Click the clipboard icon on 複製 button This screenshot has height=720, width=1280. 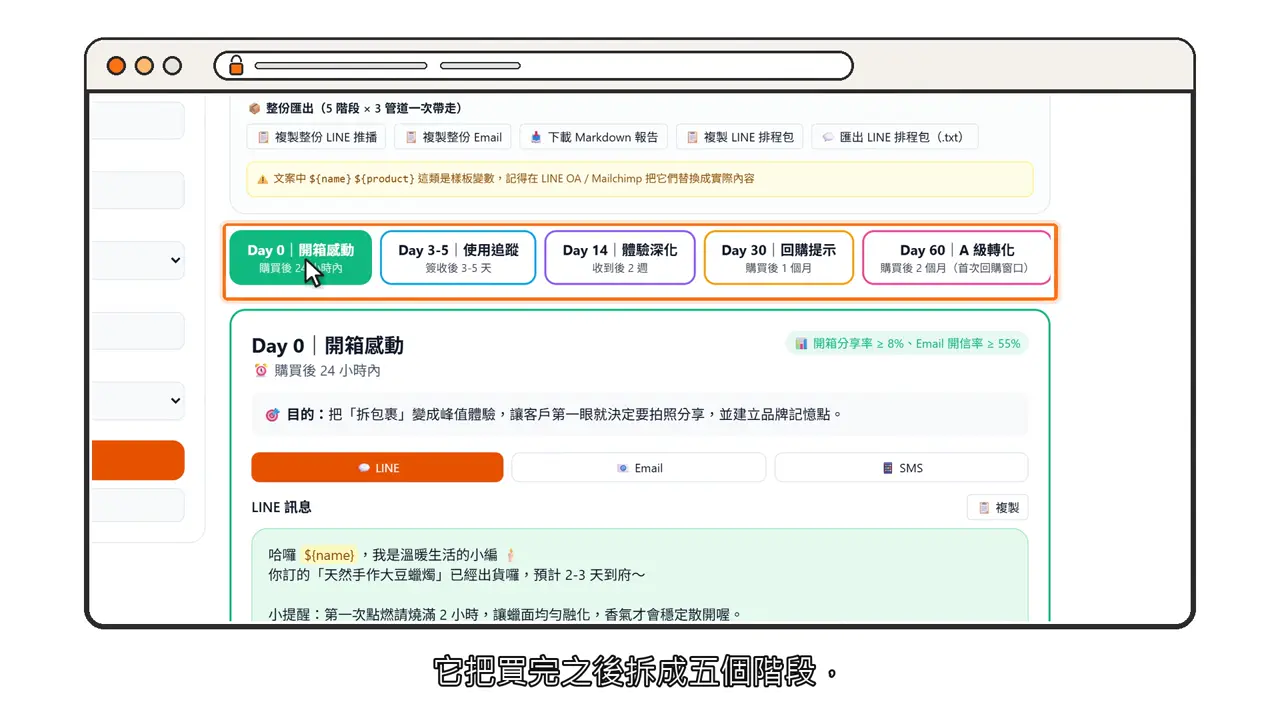(984, 507)
